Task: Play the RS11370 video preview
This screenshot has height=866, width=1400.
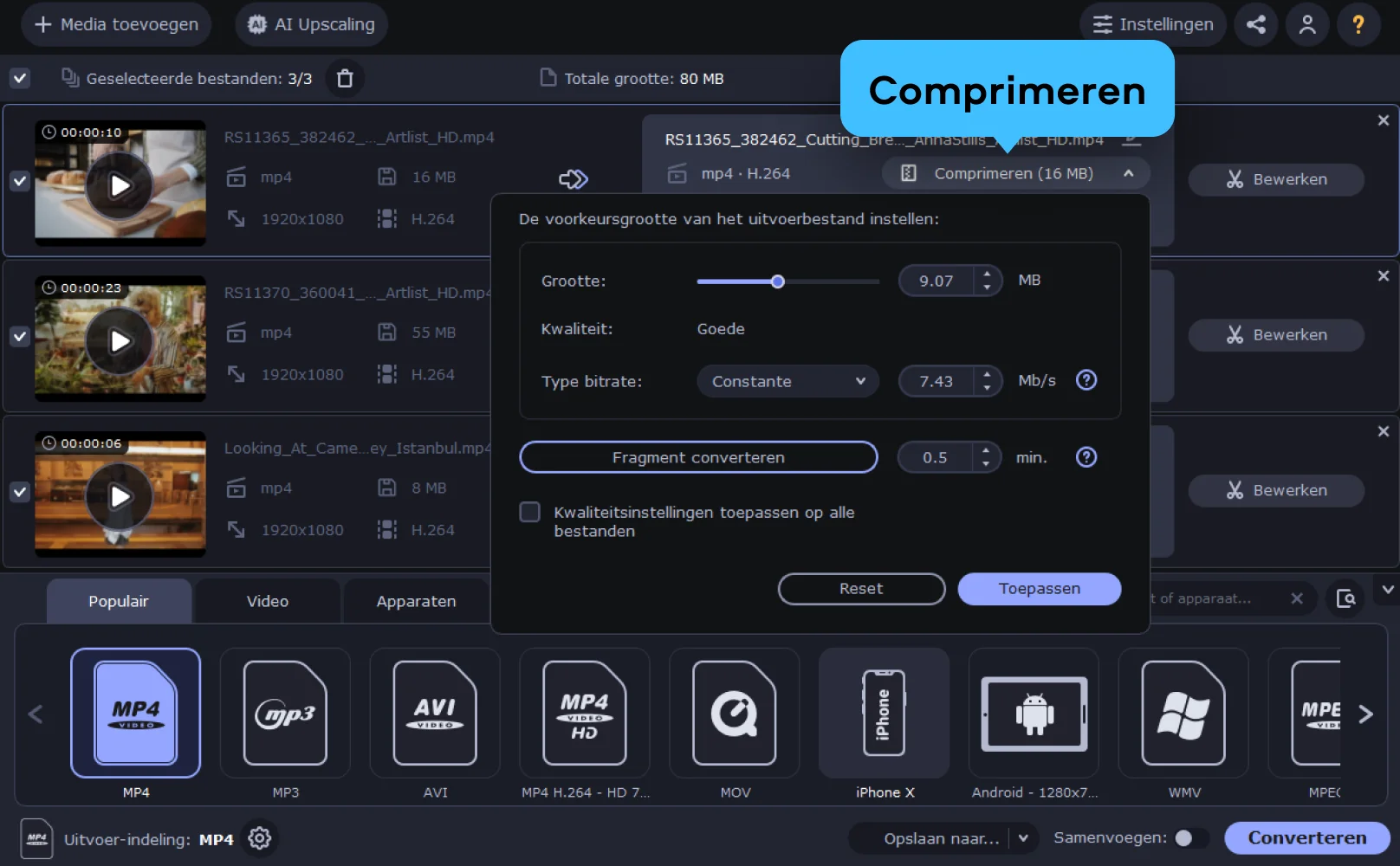Action: [120, 341]
